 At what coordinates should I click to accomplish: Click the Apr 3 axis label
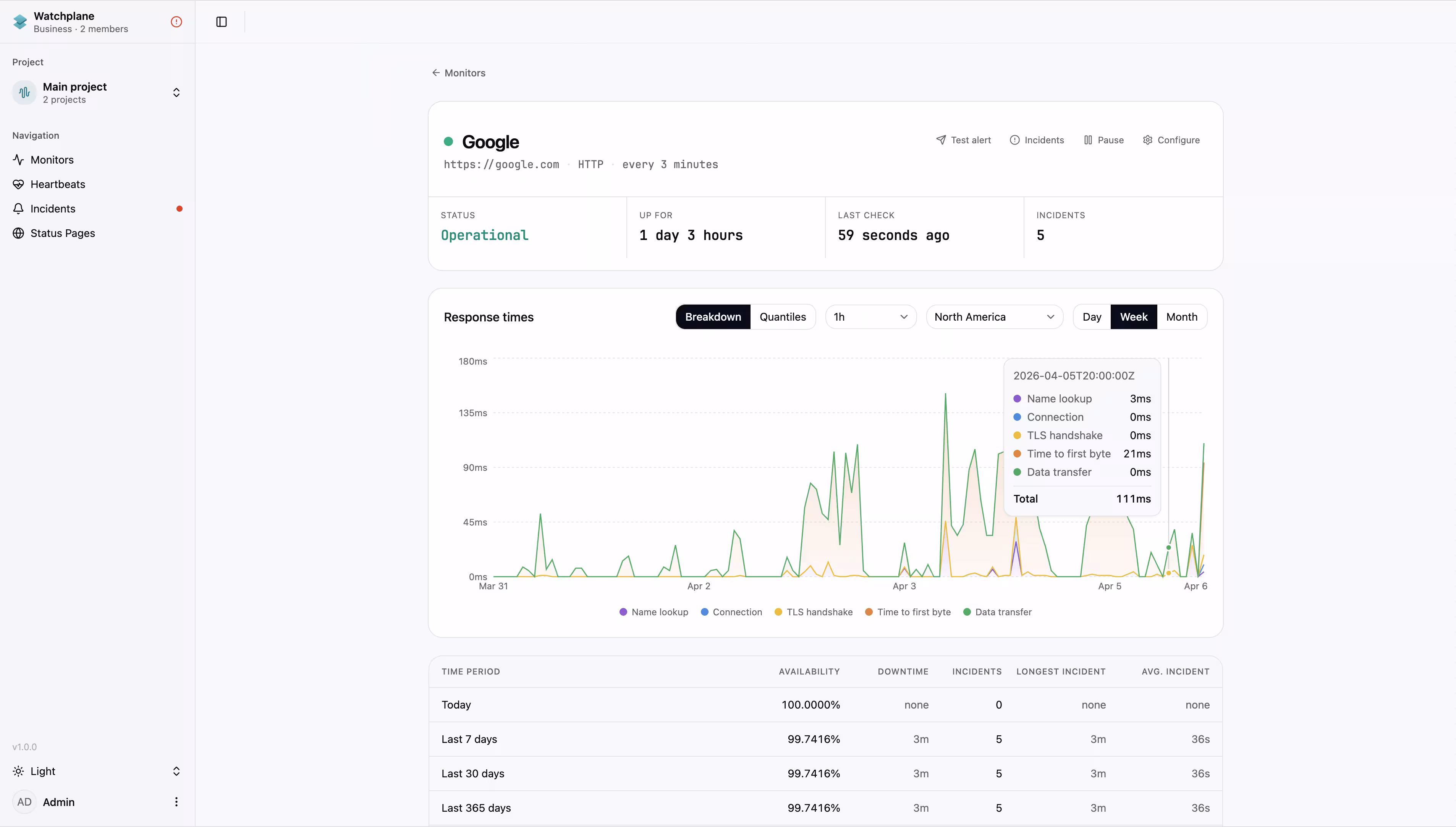click(x=904, y=586)
